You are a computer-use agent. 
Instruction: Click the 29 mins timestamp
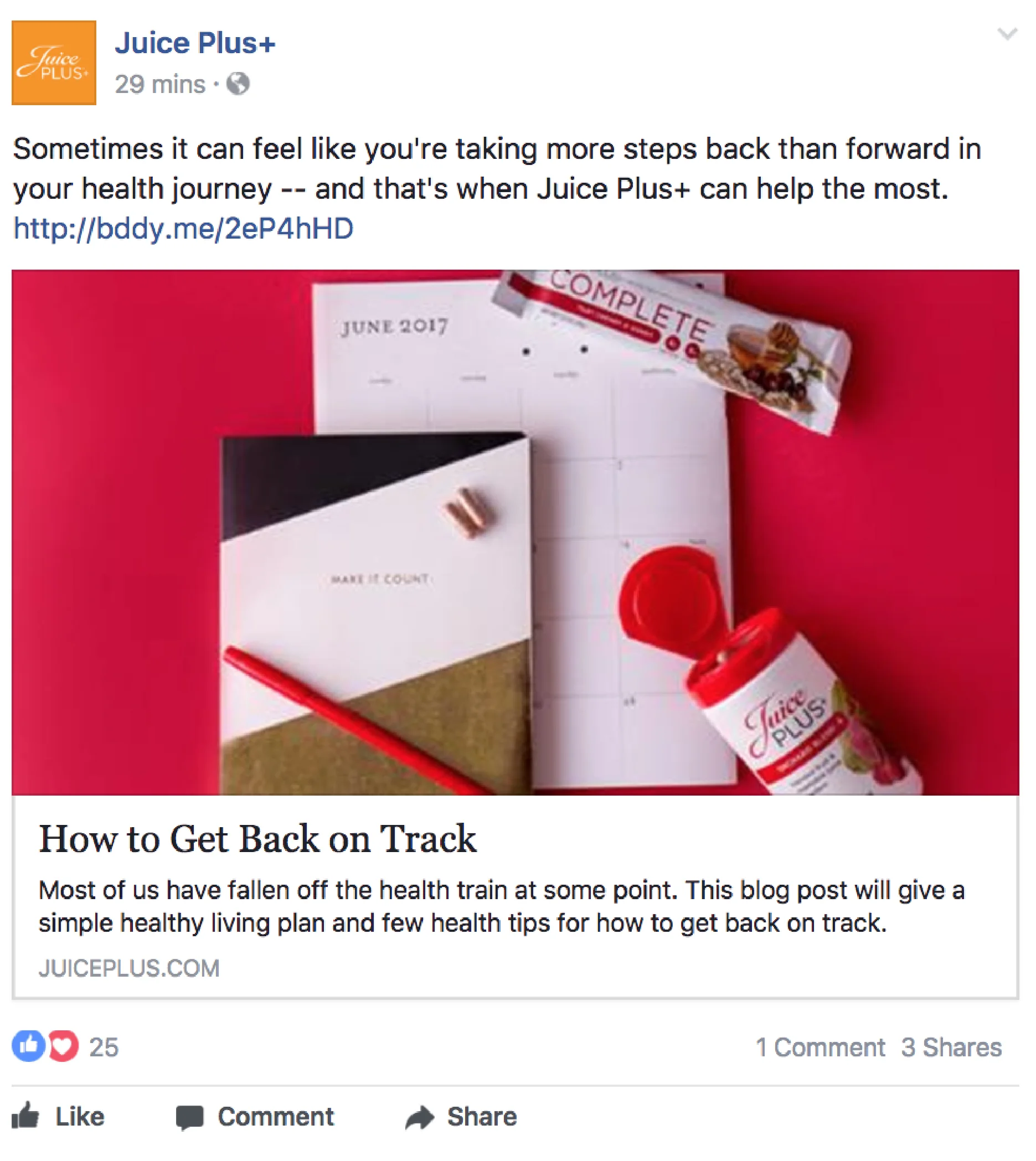160,85
